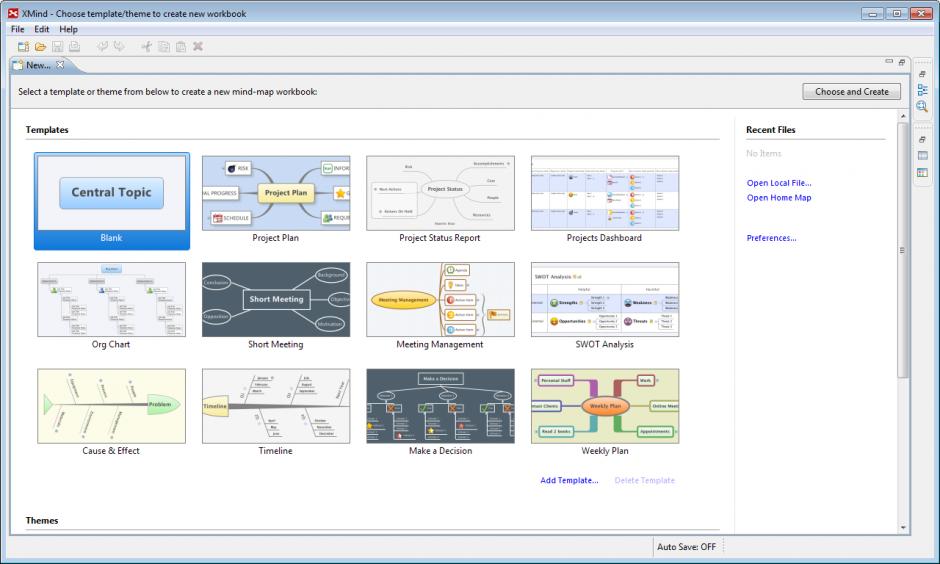Click the Add Template... link
940x564 pixels.
tap(569, 480)
